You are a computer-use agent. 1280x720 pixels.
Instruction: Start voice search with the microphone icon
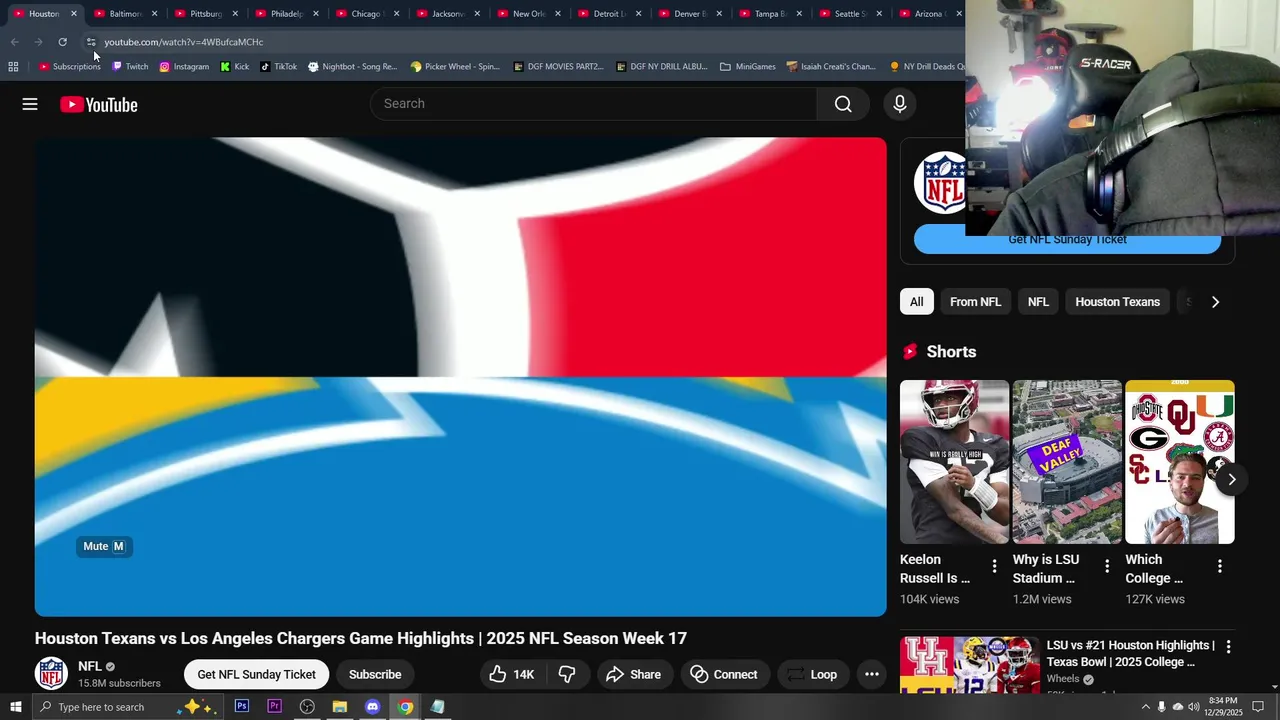click(x=899, y=104)
